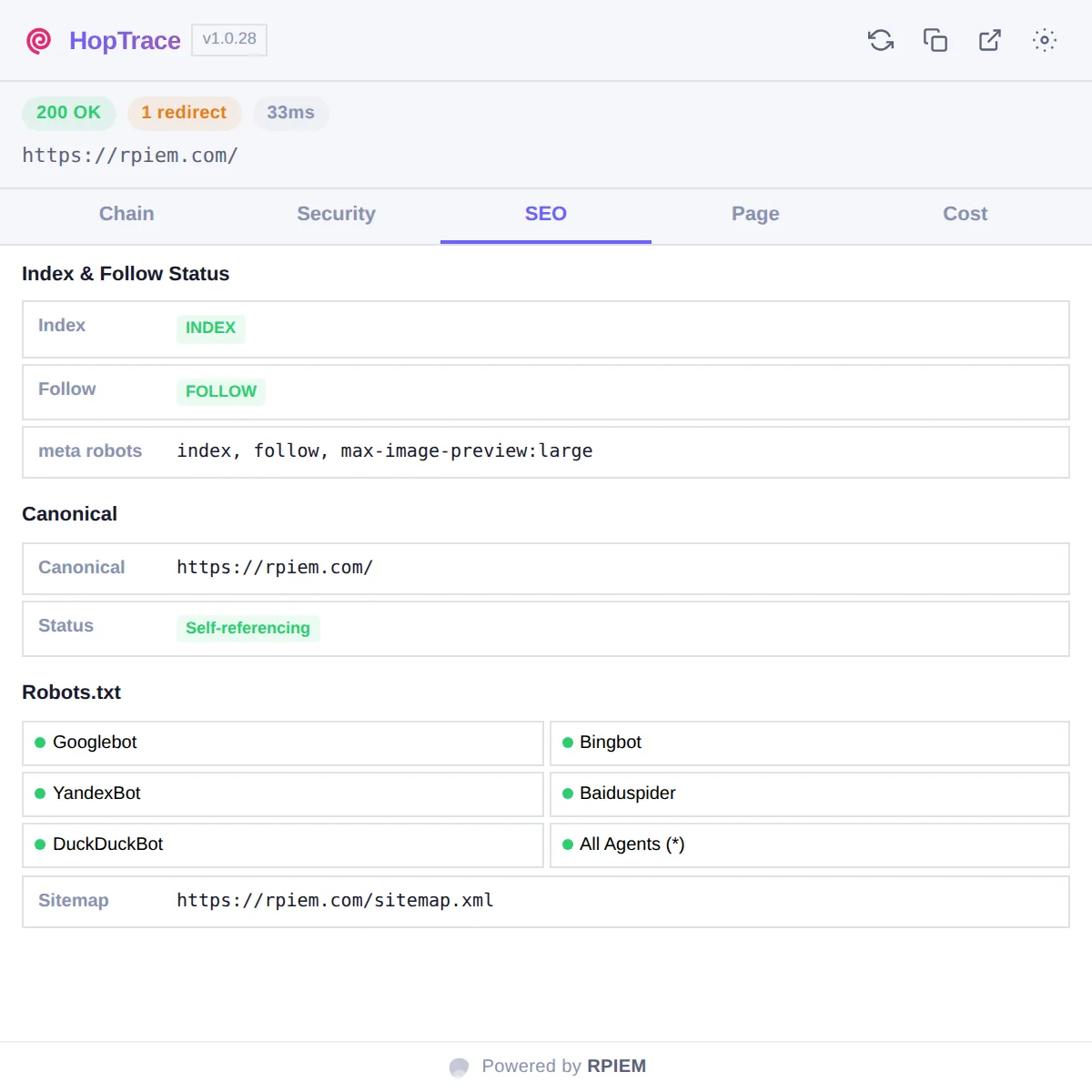Select the SEO tab
Screen dimensions: 1092x1092
[546, 215]
